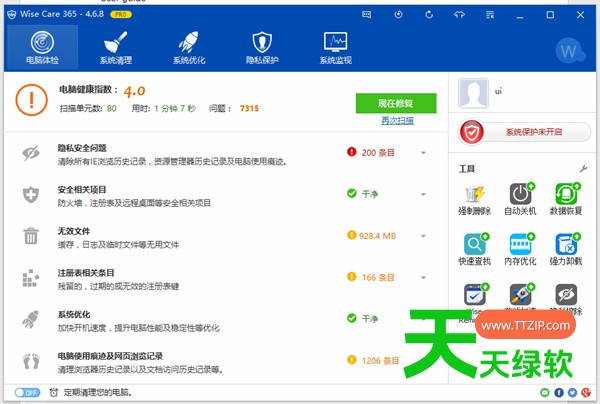Click the 安全相关项目 shield icon
Viewport: 600px width, 404px height.
pos(31,195)
